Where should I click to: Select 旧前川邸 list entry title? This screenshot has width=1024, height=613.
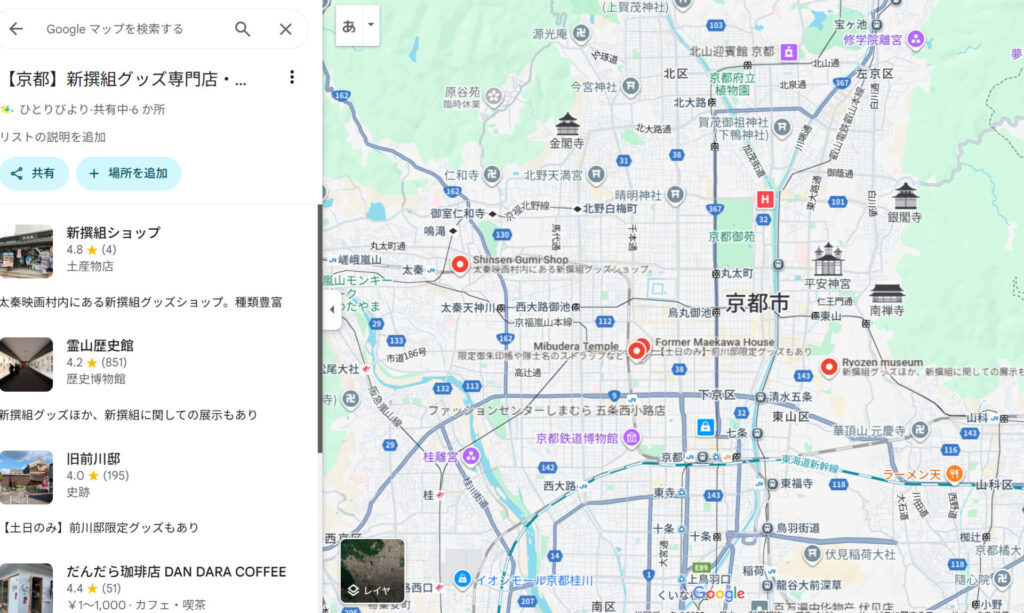[93, 458]
